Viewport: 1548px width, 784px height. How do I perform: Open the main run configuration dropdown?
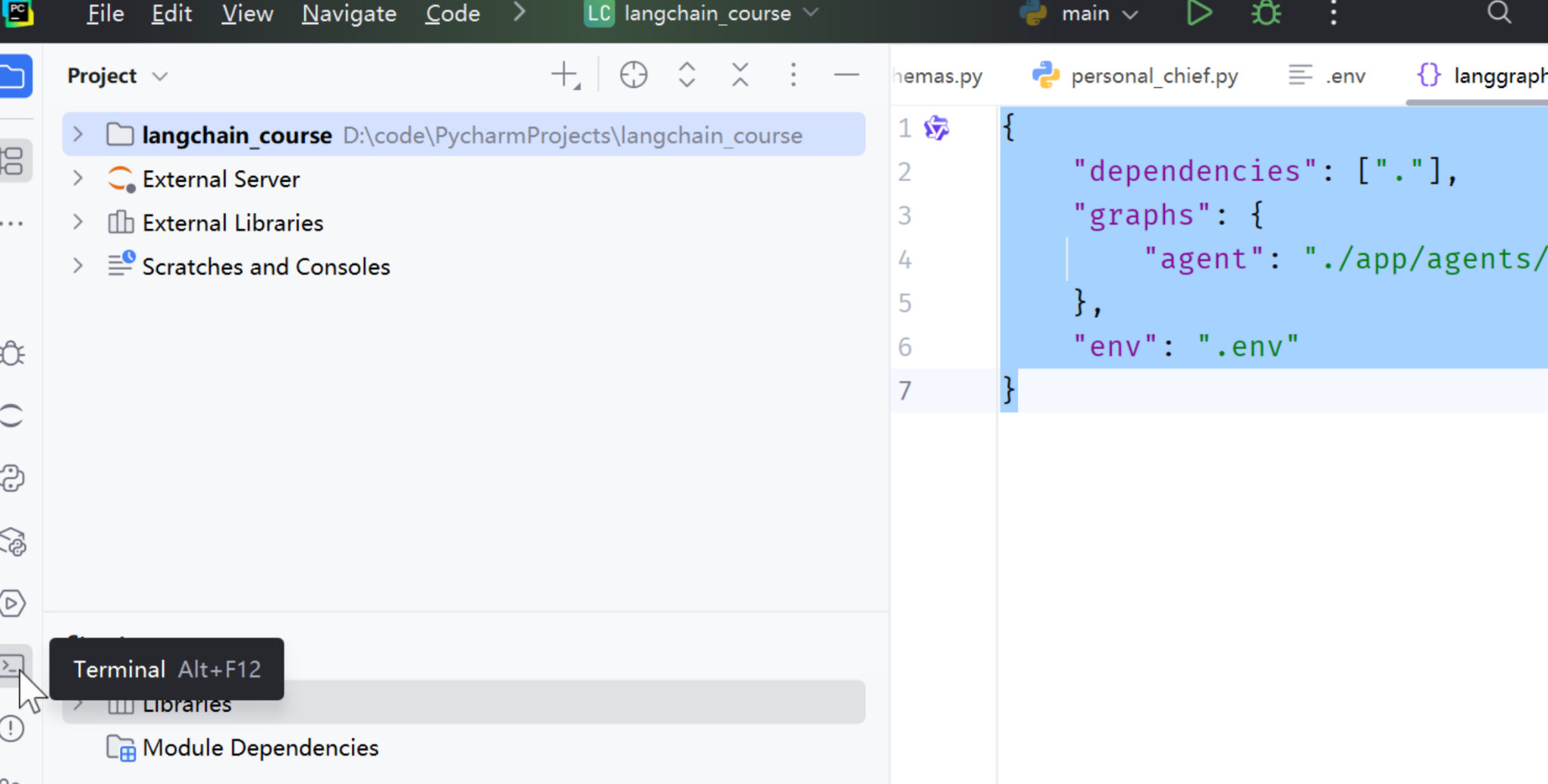(1079, 14)
